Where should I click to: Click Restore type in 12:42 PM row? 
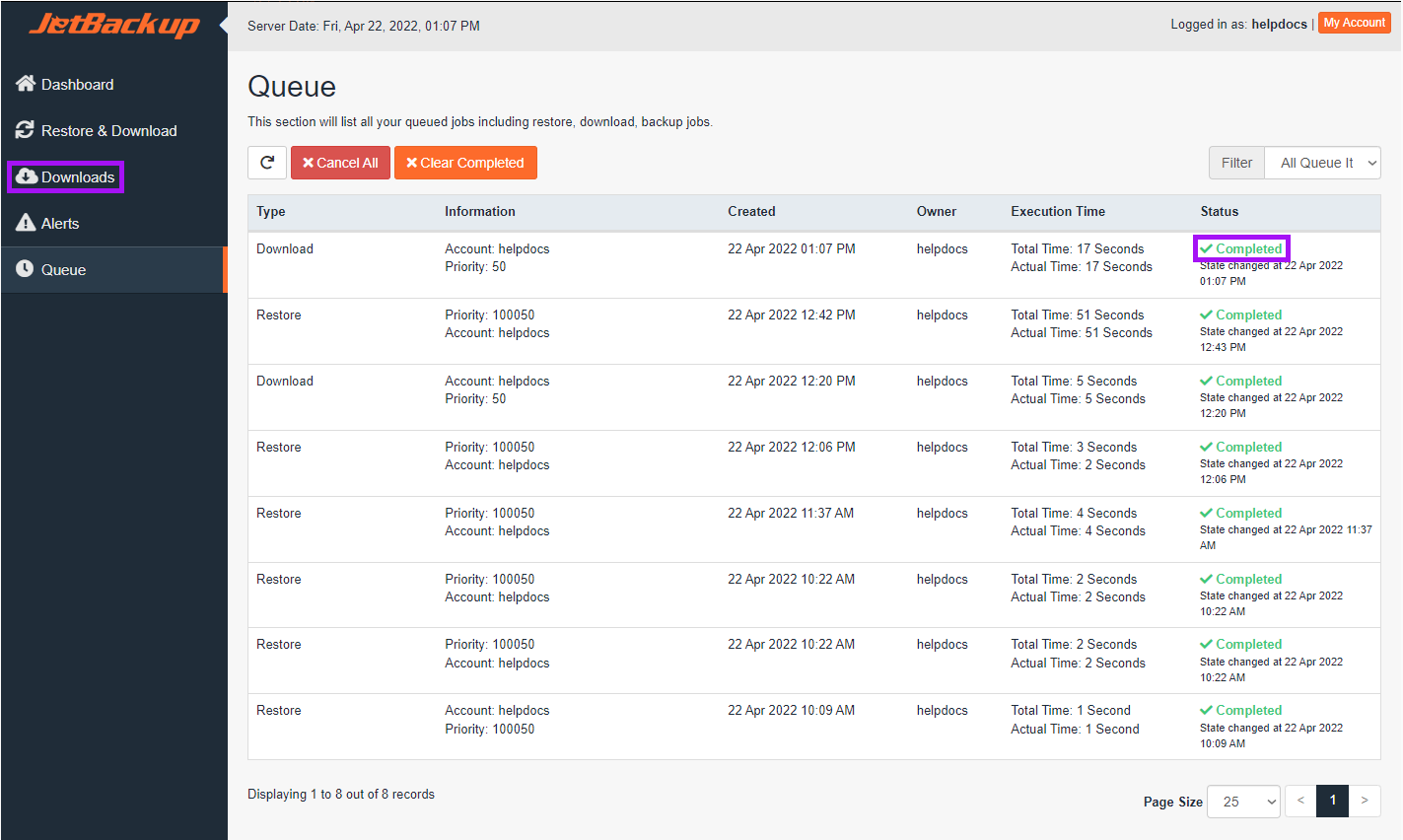coord(279,315)
